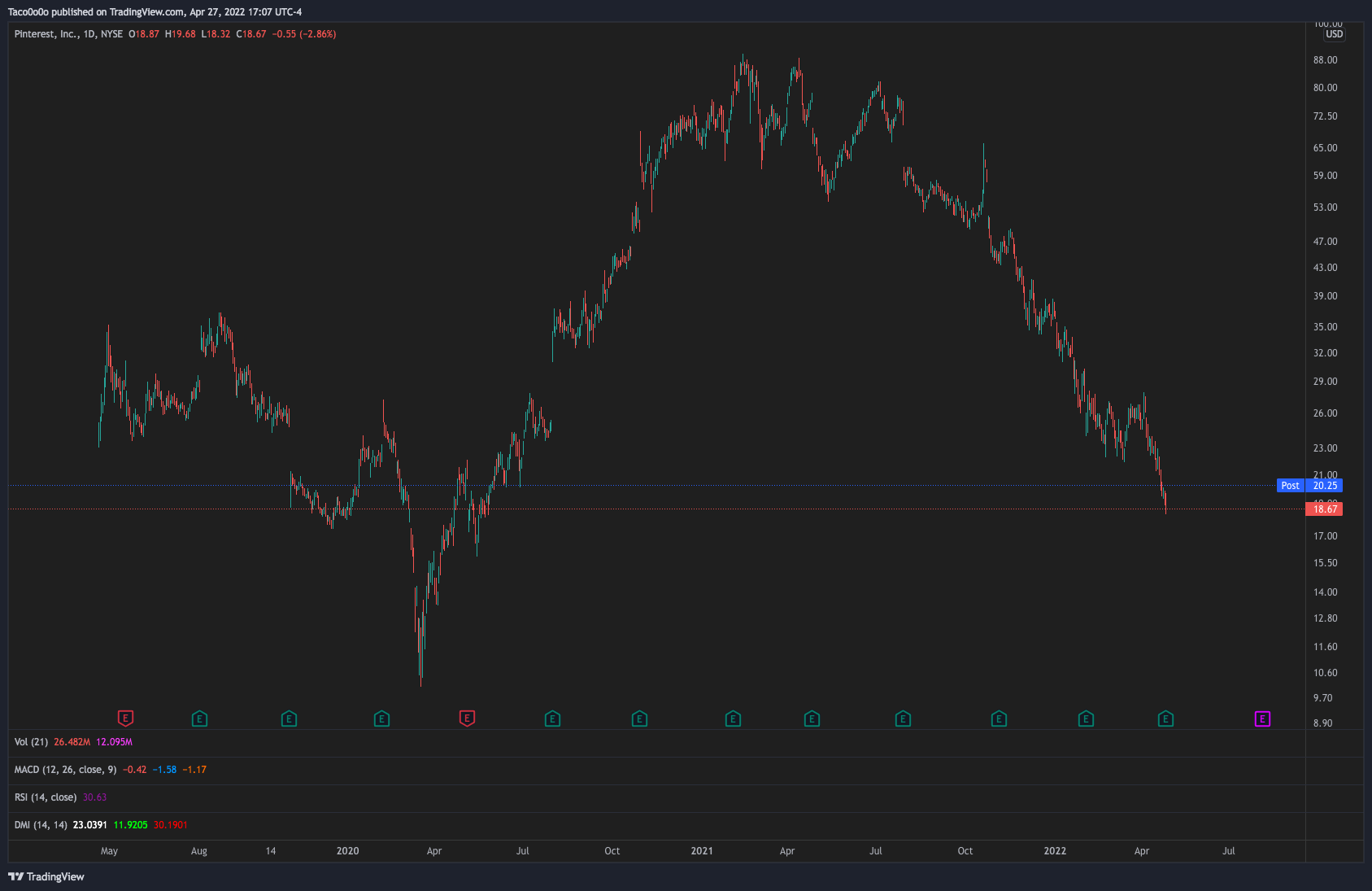This screenshot has width=1372, height=891.
Task: Select the Pinterest, Inc. 1D NYSE title
Action: (x=68, y=34)
